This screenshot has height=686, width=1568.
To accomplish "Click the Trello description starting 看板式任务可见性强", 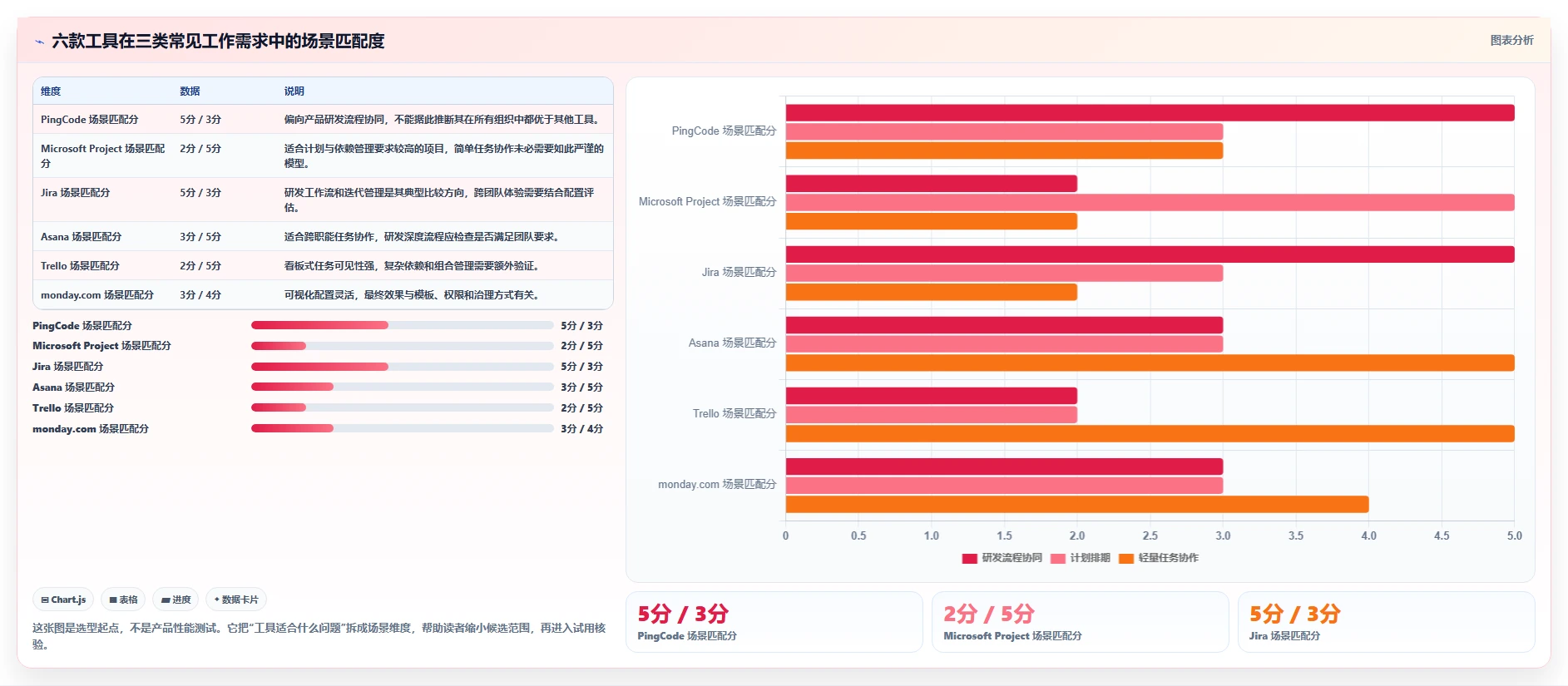I will (x=413, y=266).
